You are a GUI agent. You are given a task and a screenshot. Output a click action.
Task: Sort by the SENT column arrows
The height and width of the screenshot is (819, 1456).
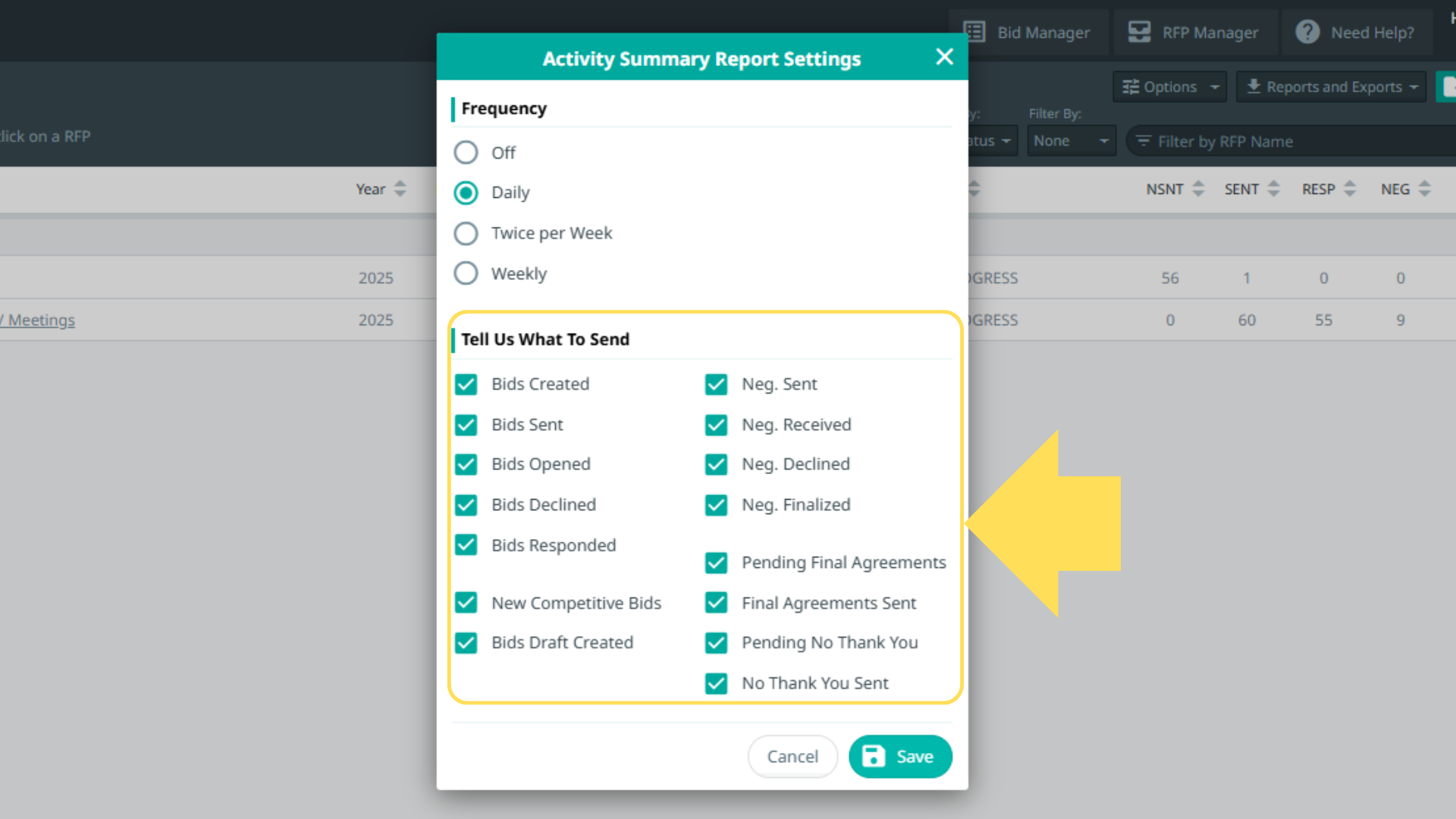pyautogui.click(x=1274, y=189)
